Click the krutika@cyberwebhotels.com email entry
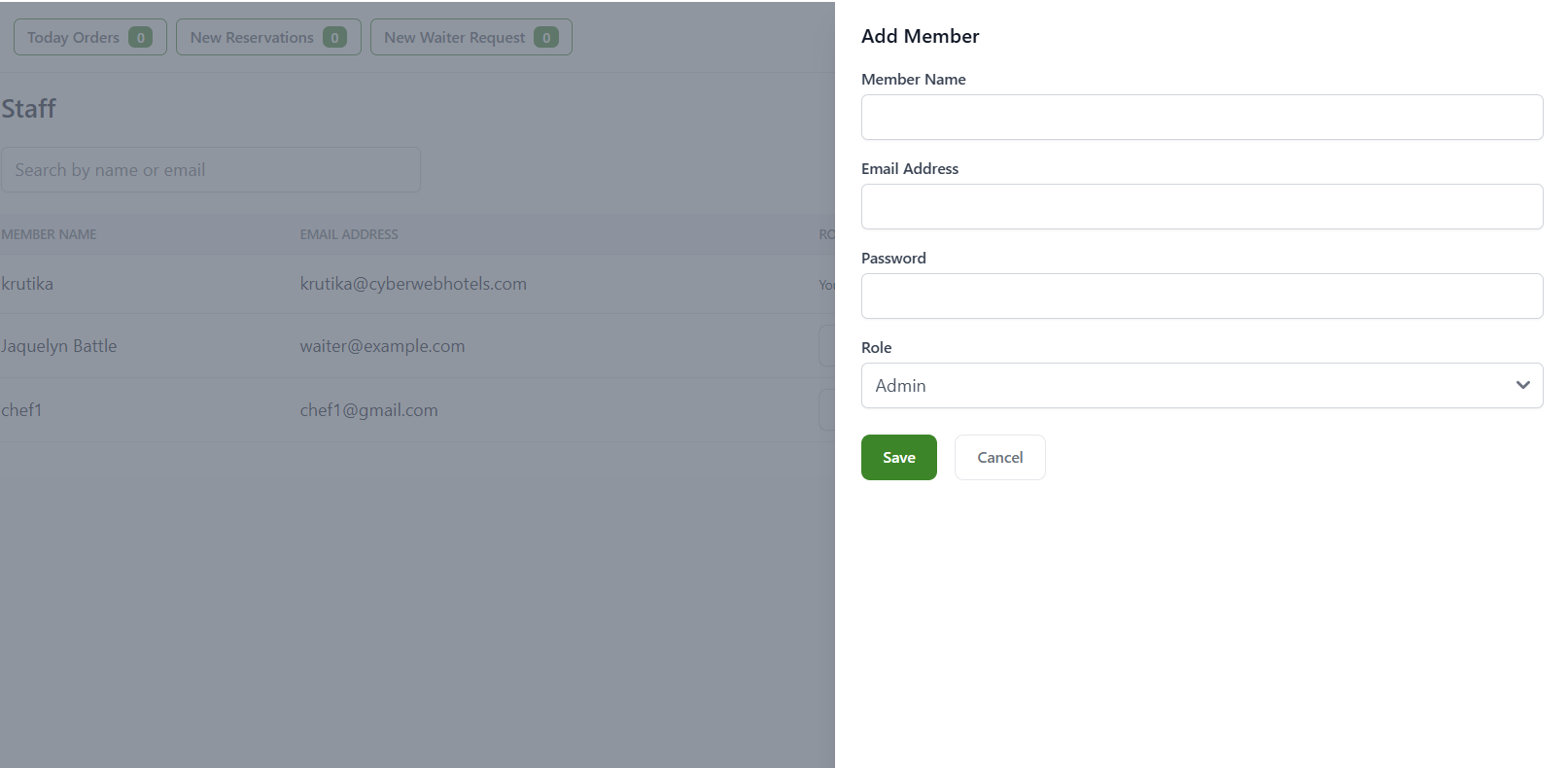Image resolution: width=1568 pixels, height=768 pixels. pos(413,284)
